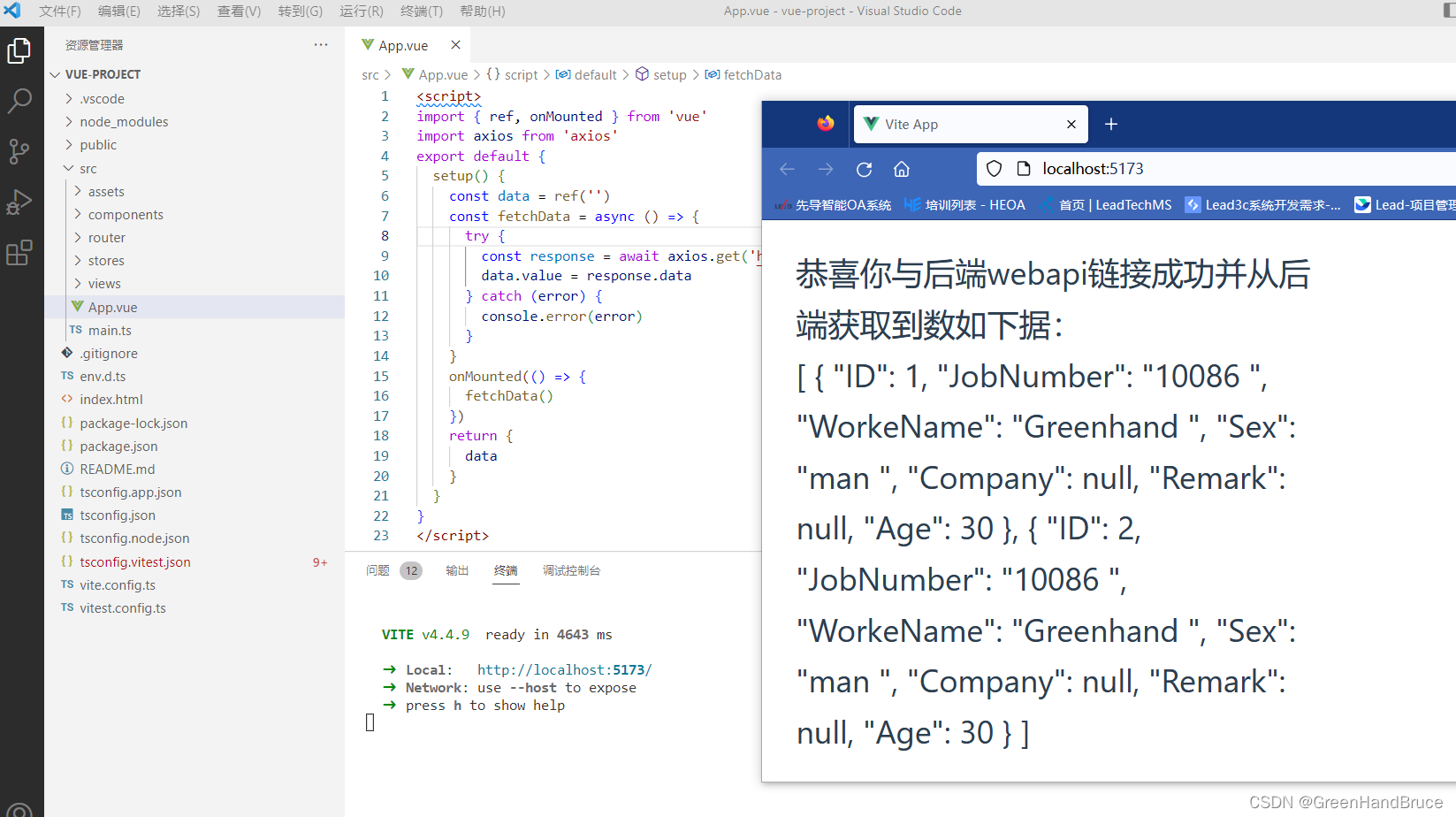1456x817 pixels.
Task: Expand the public folder
Action: [69, 145]
